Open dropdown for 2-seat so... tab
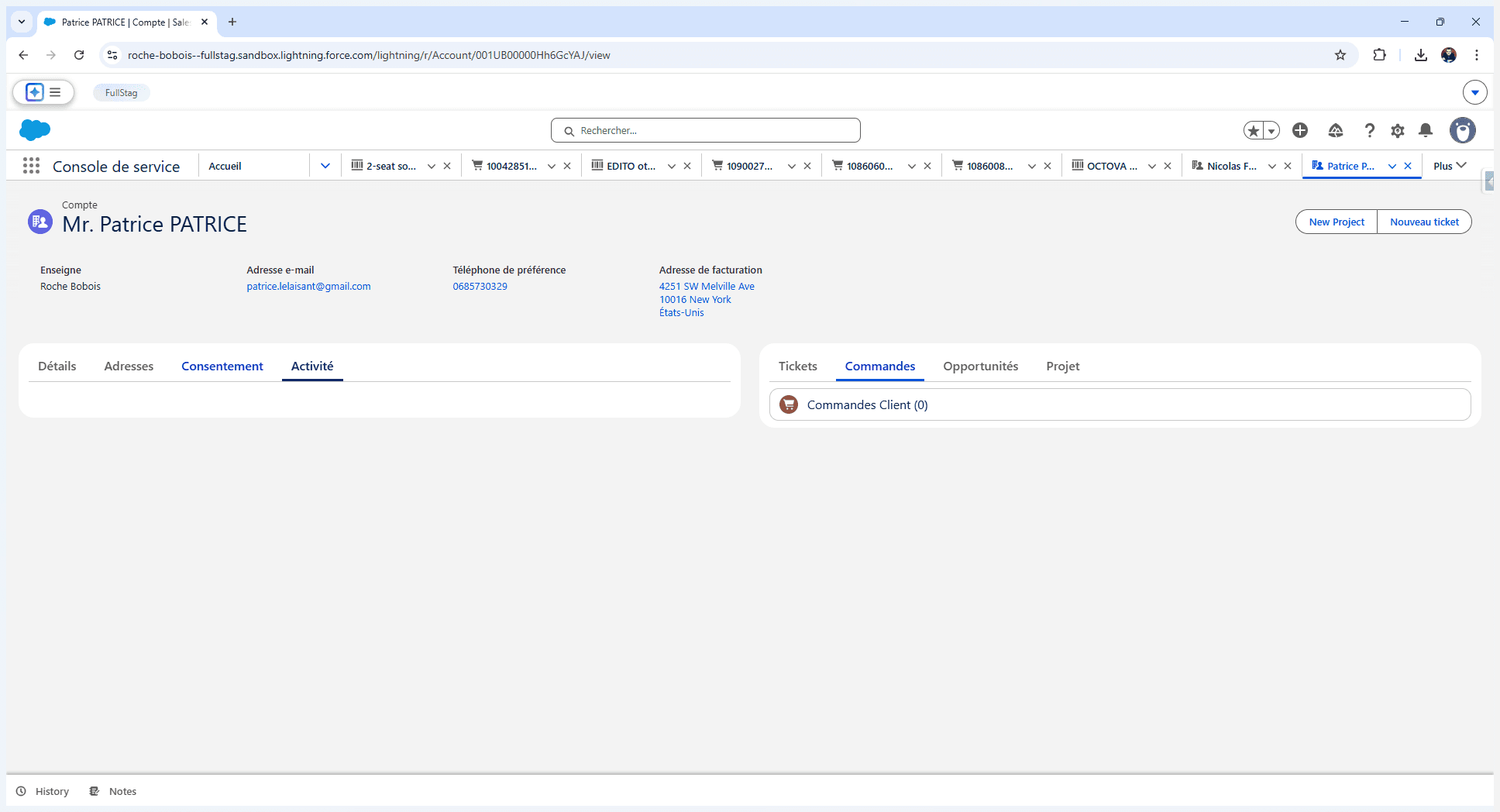 pyautogui.click(x=432, y=166)
